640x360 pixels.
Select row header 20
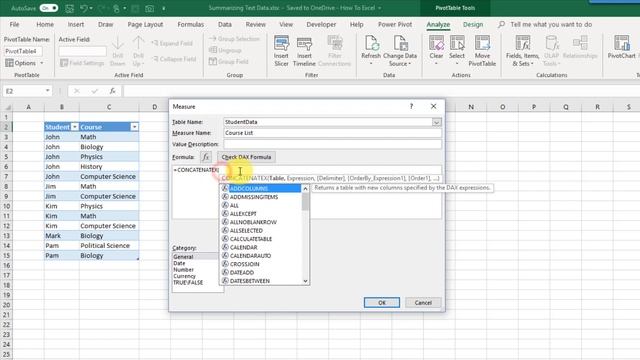6,305
